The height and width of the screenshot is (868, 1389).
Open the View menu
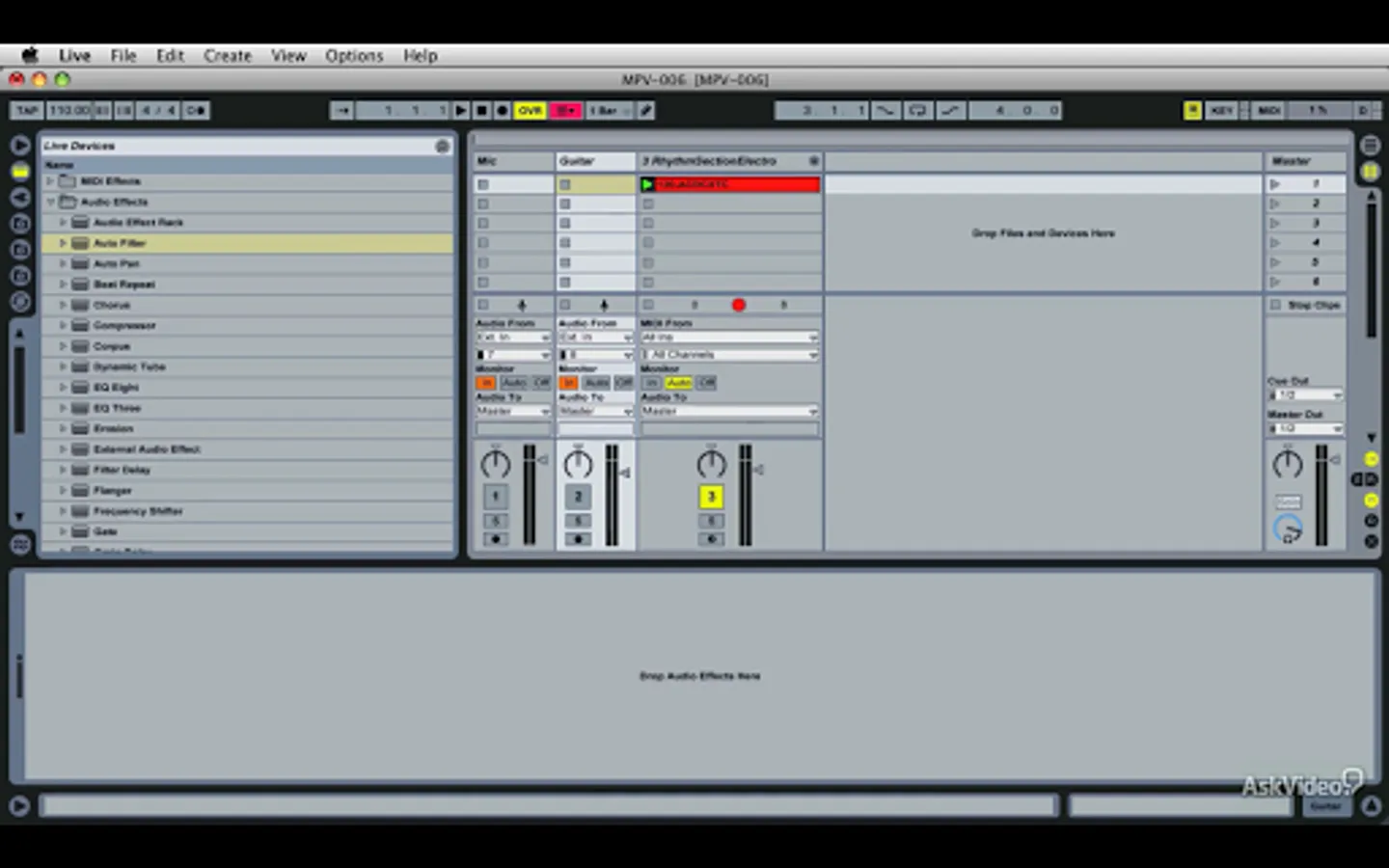[288, 56]
